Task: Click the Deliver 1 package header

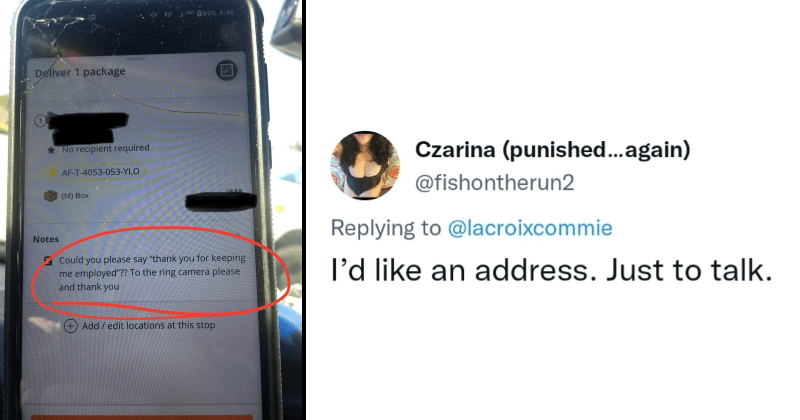Action: coord(80,72)
